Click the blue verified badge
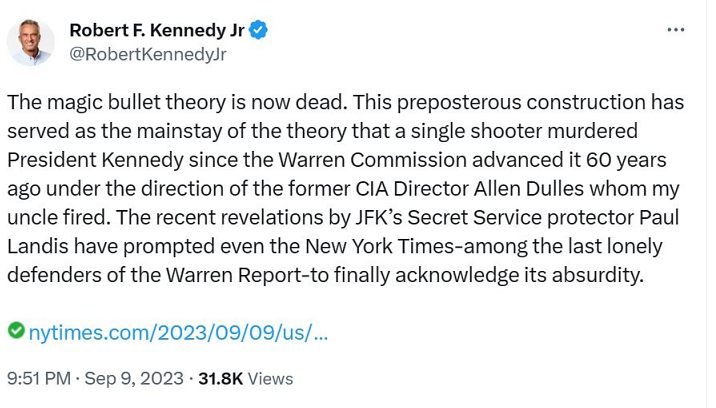The image size is (716, 408). [x=258, y=30]
